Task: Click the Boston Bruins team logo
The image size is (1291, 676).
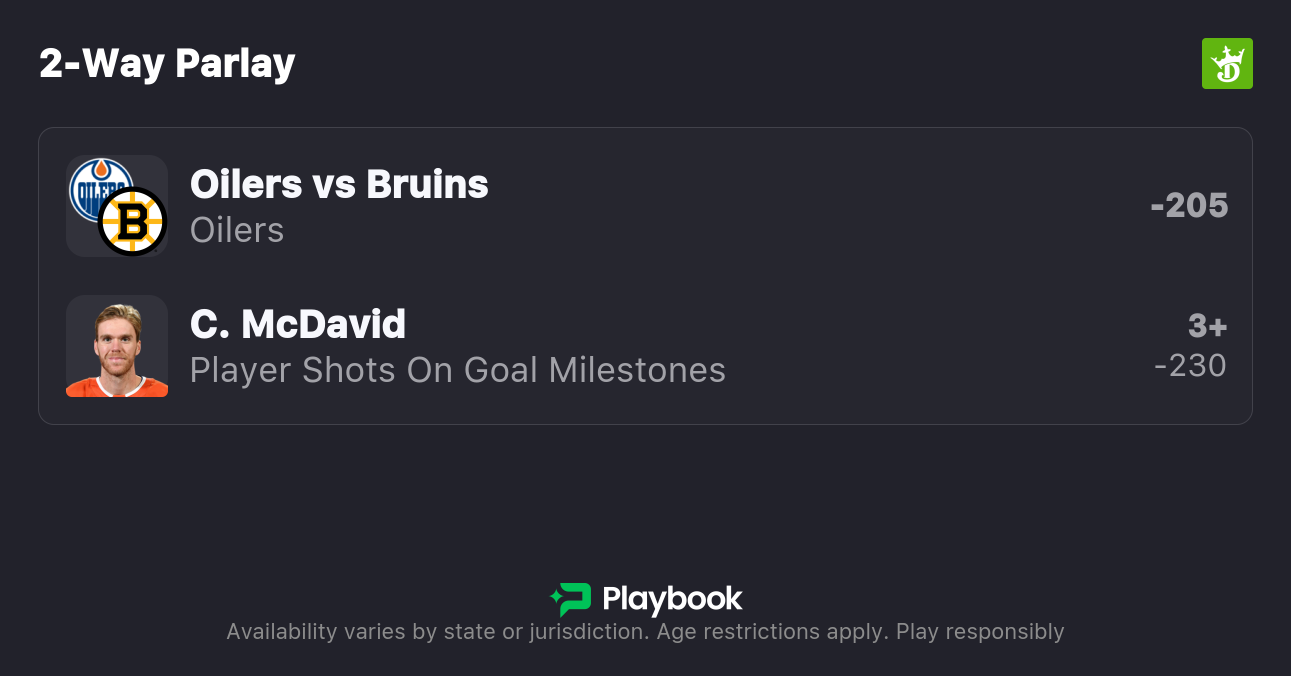Action: pyautogui.click(x=132, y=221)
